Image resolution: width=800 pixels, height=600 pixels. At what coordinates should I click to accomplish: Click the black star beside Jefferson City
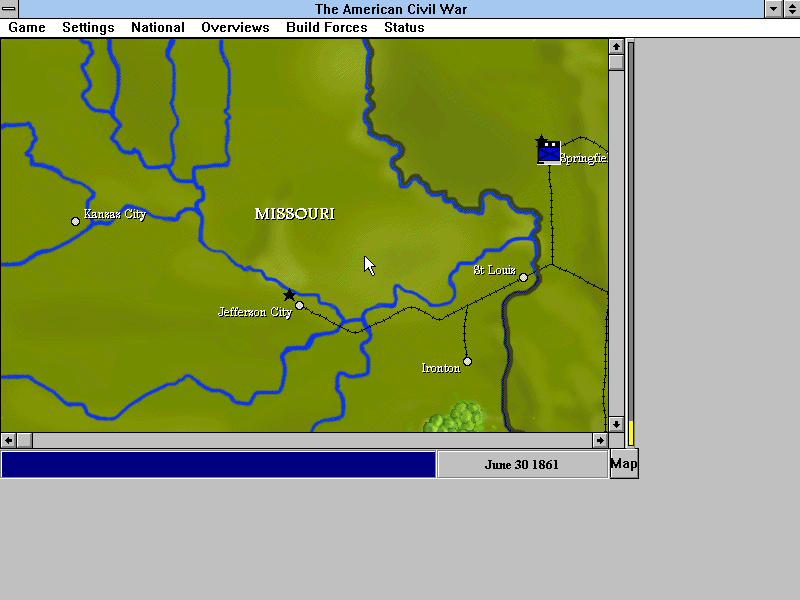click(x=290, y=295)
